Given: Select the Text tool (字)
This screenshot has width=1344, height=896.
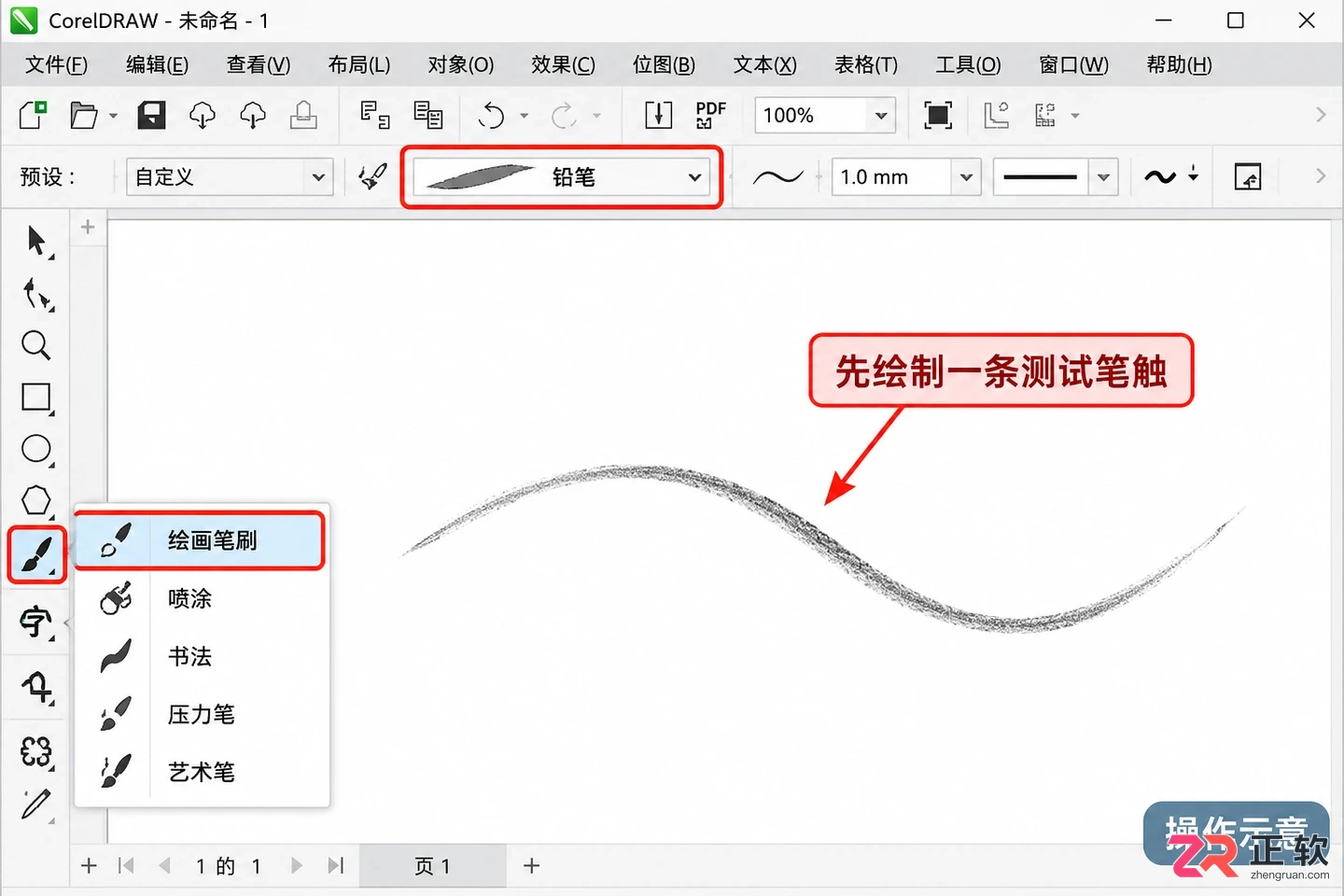Looking at the screenshot, I should [36, 622].
